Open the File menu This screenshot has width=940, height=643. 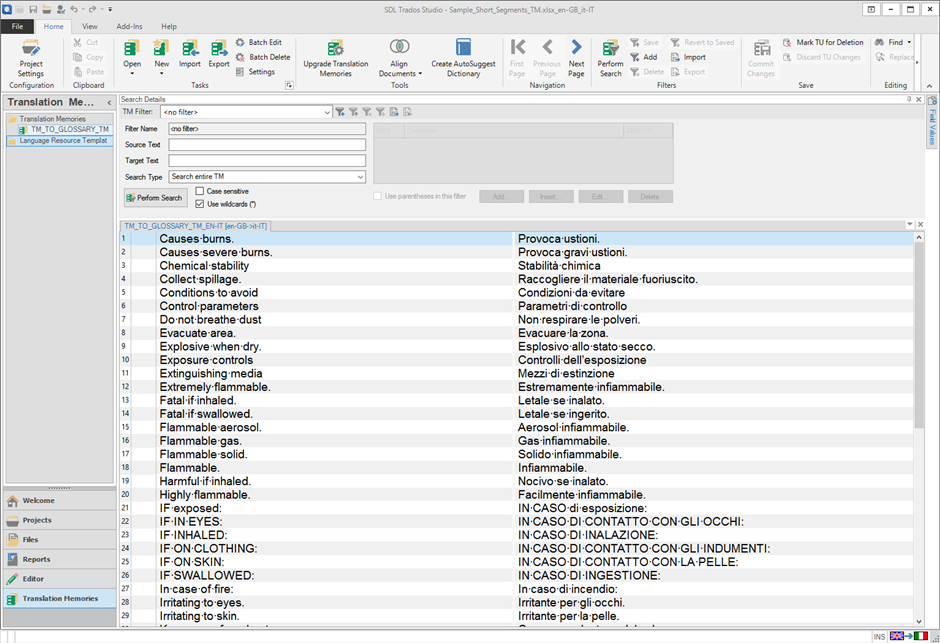point(17,26)
